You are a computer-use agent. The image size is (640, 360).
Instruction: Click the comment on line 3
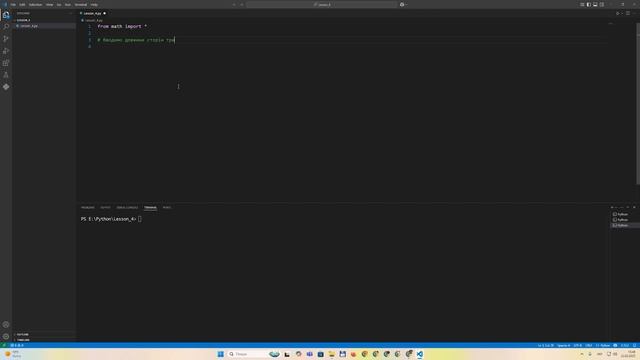point(136,40)
